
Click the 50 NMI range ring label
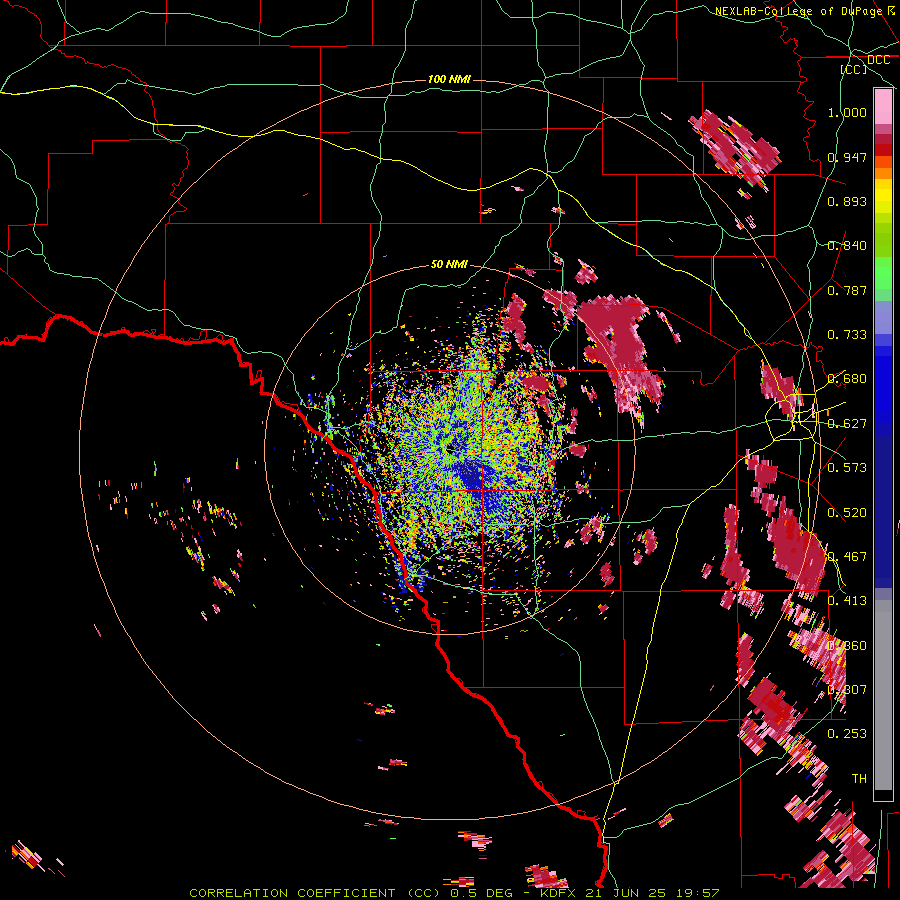coord(449,264)
